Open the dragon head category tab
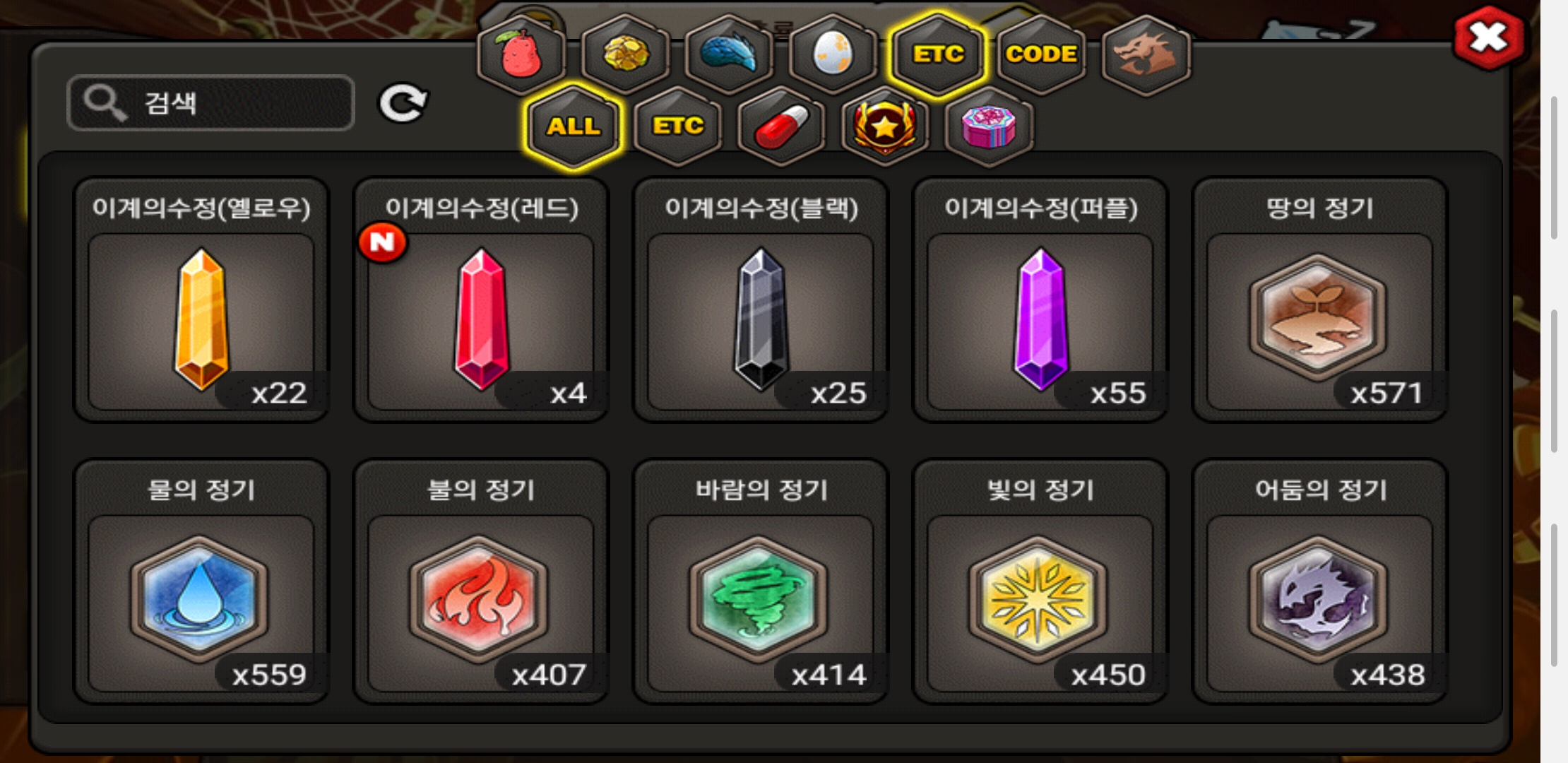 (1146, 54)
